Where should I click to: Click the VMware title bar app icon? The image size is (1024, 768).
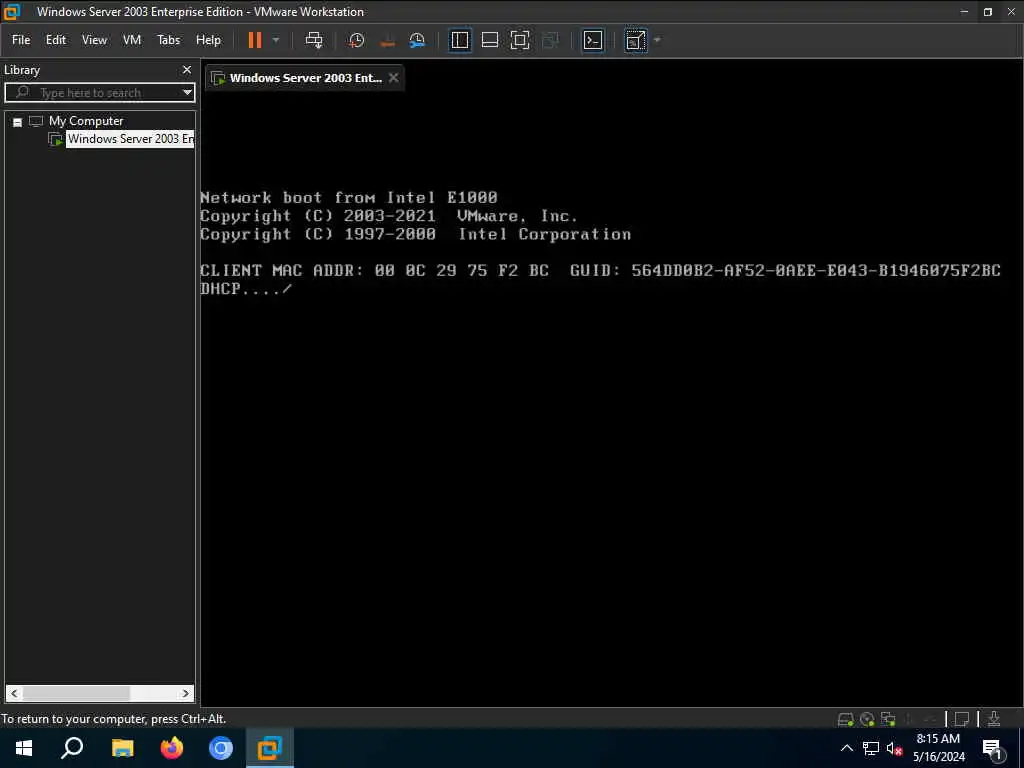(x=12, y=11)
